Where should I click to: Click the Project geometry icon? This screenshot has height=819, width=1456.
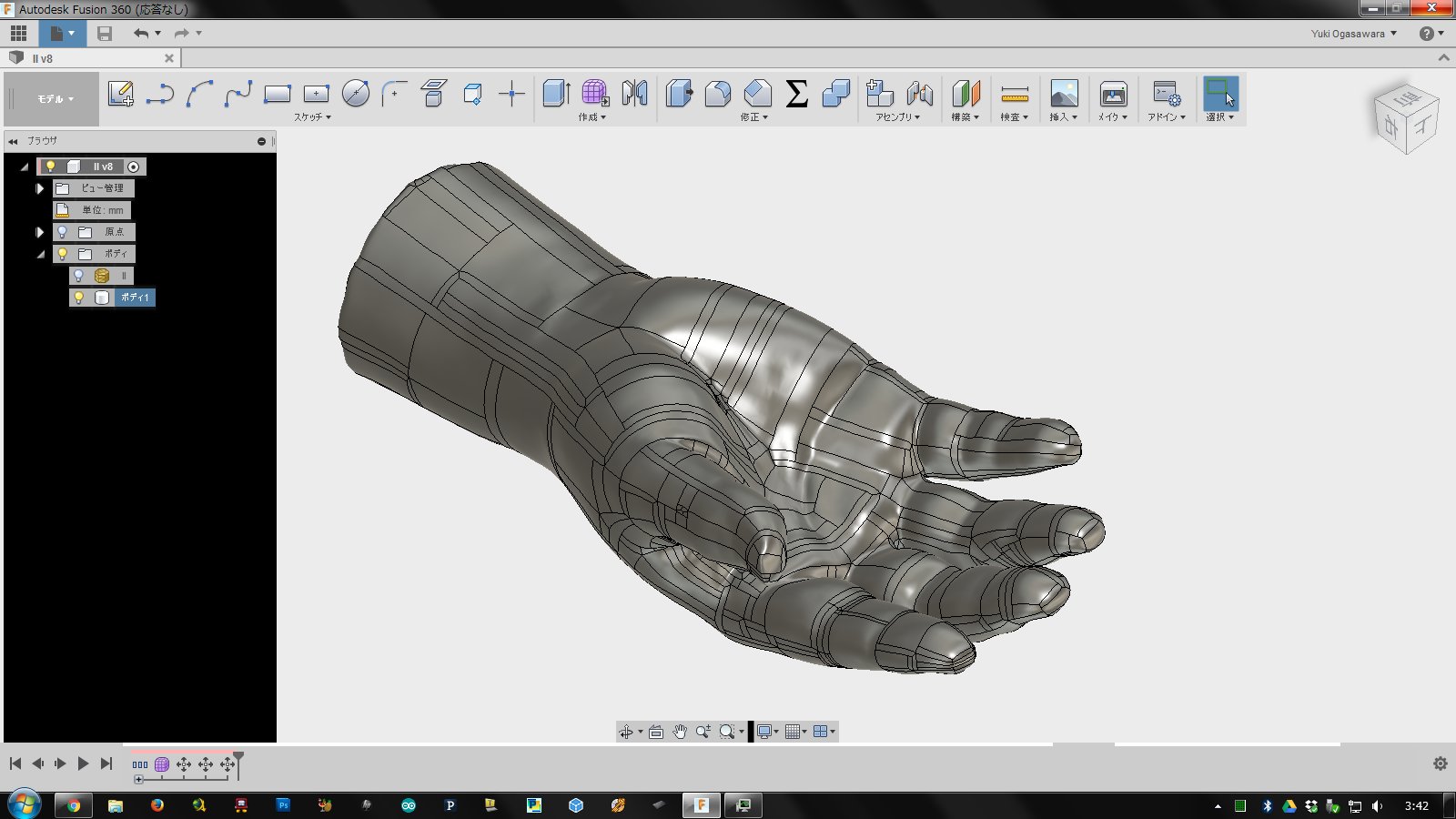(x=472, y=93)
